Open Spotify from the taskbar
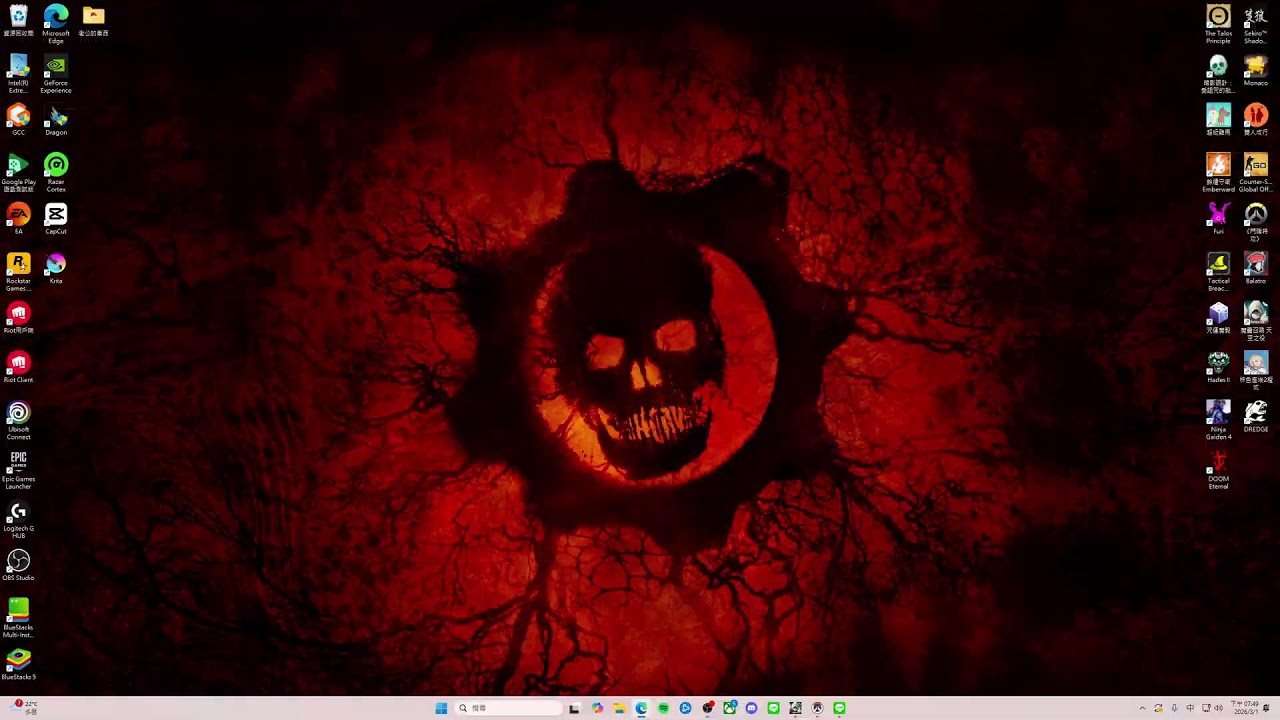 (x=663, y=708)
